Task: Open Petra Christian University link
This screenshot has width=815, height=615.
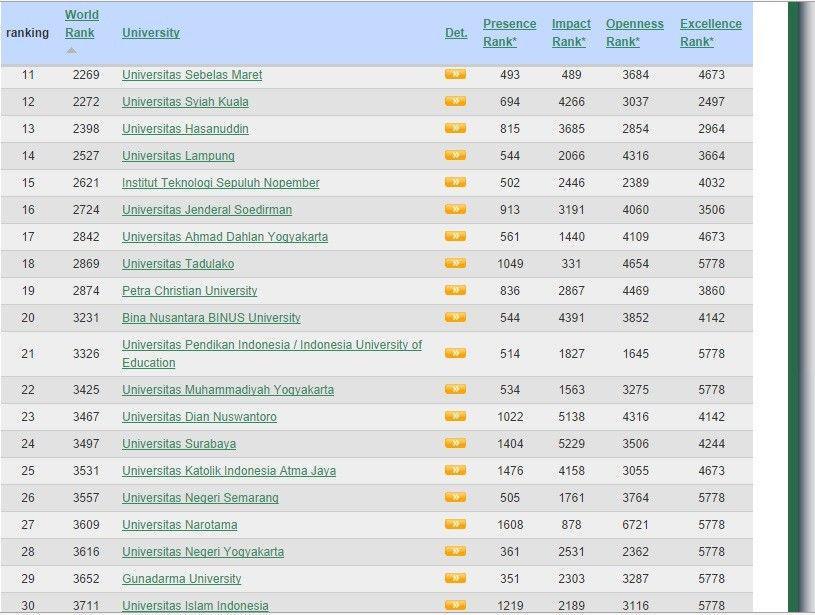Action: (x=190, y=291)
